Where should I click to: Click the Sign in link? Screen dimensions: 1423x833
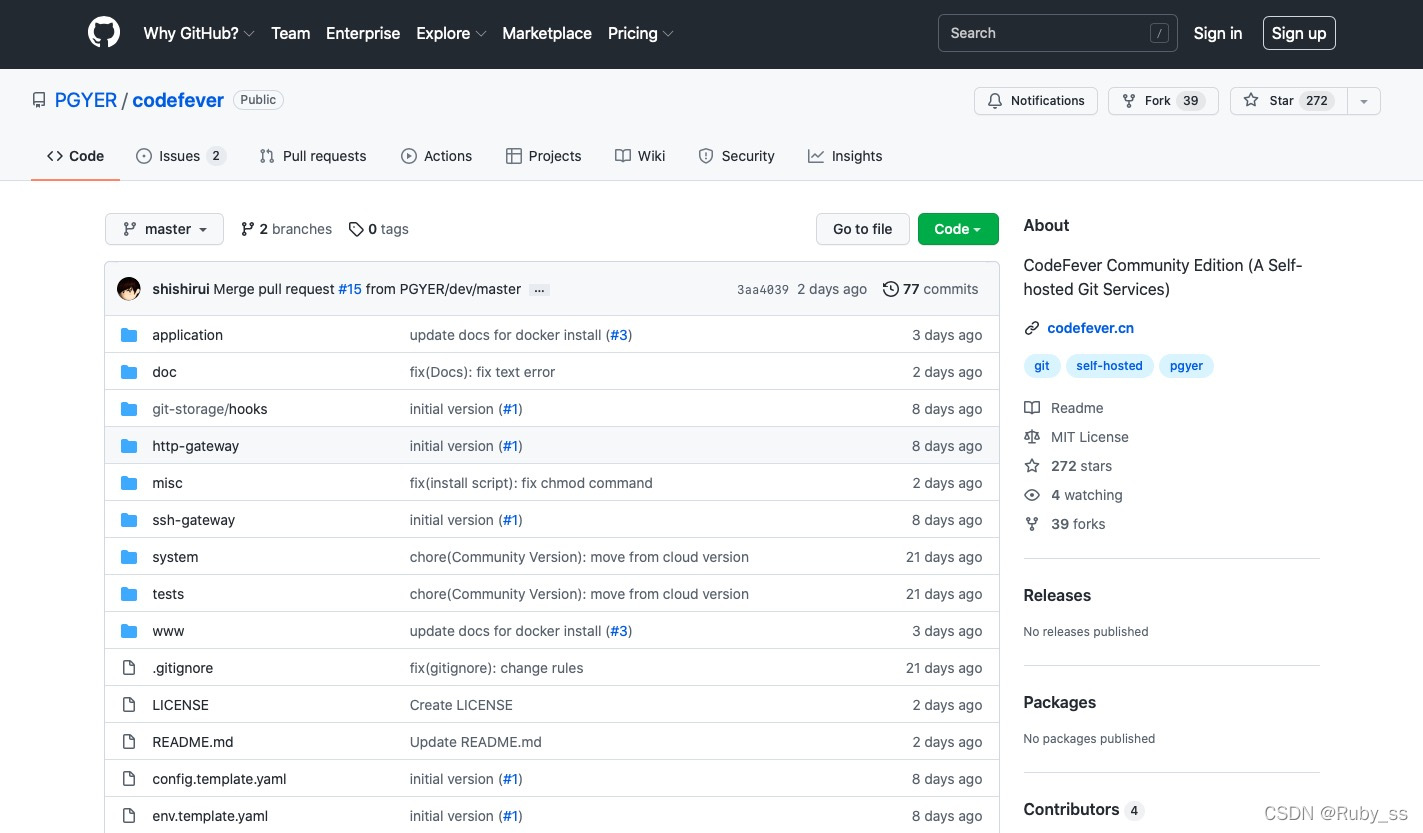tap(1218, 33)
